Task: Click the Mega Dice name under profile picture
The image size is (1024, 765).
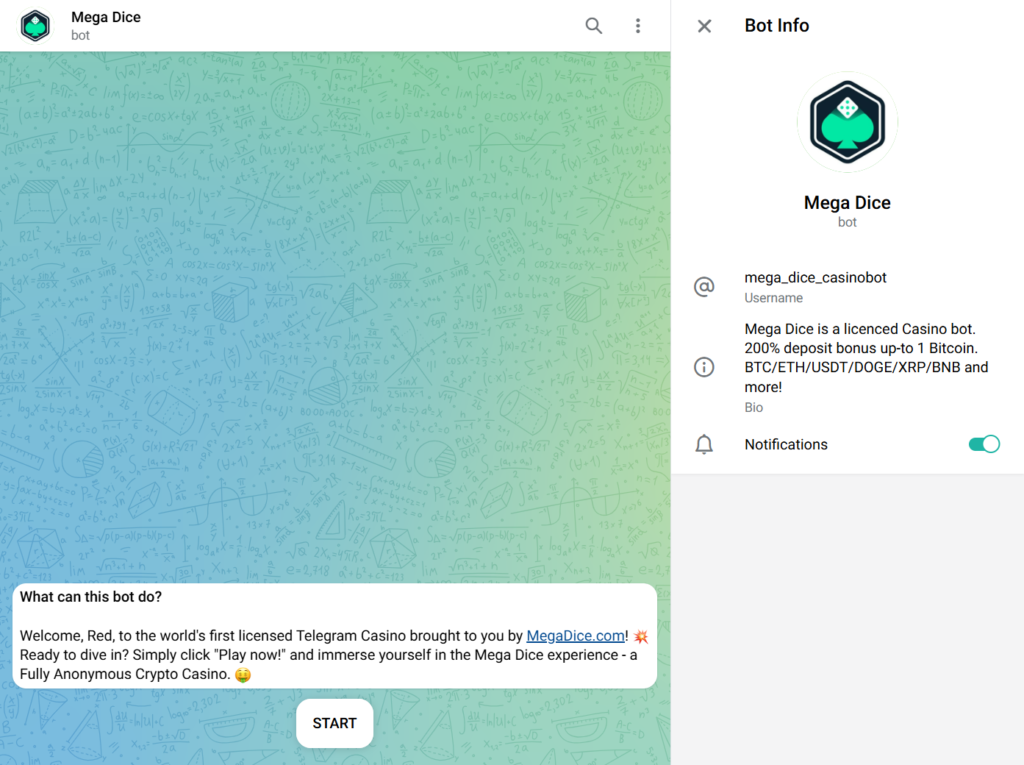Action: (x=847, y=203)
